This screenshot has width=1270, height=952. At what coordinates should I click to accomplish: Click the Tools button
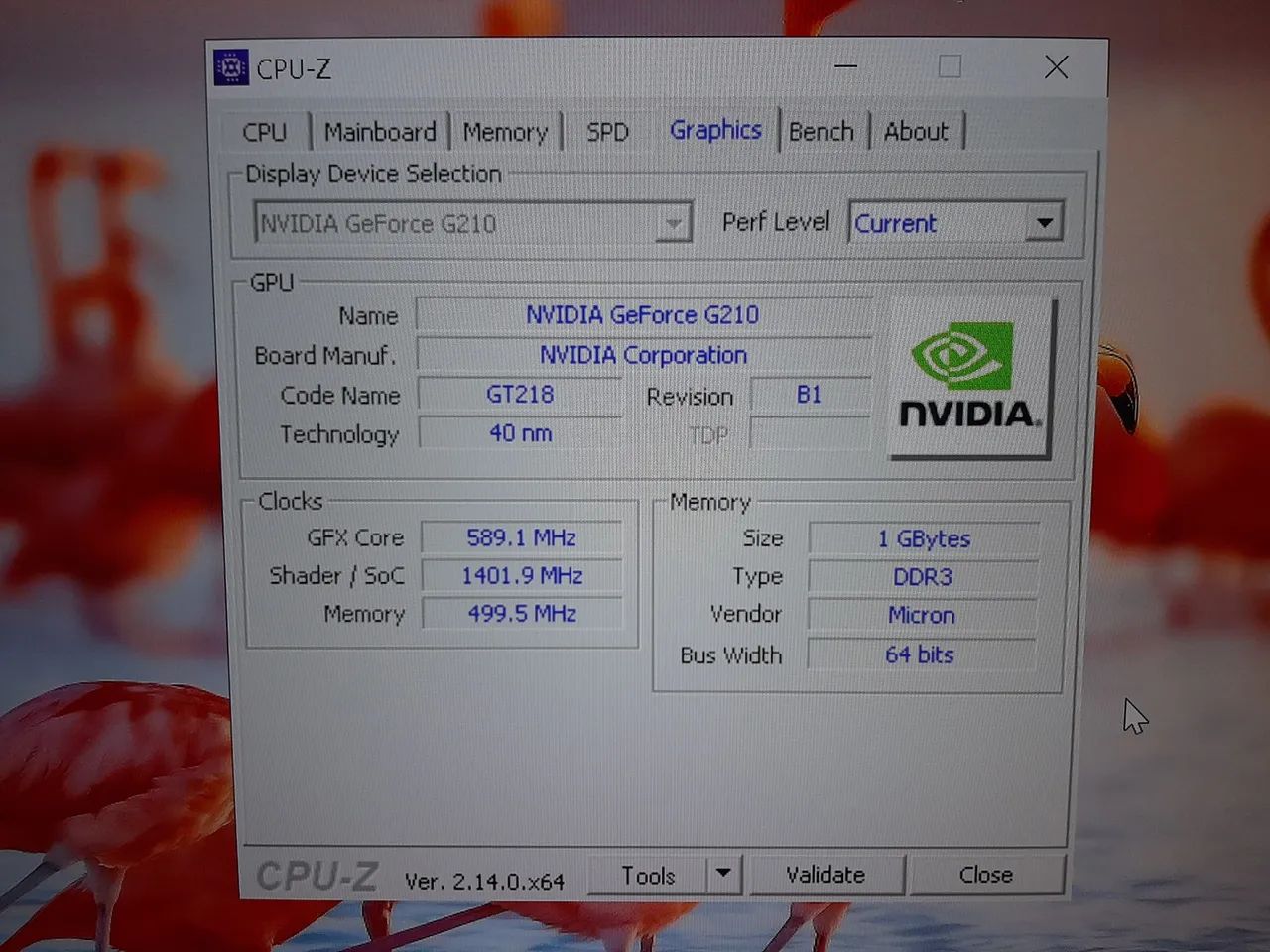point(650,874)
